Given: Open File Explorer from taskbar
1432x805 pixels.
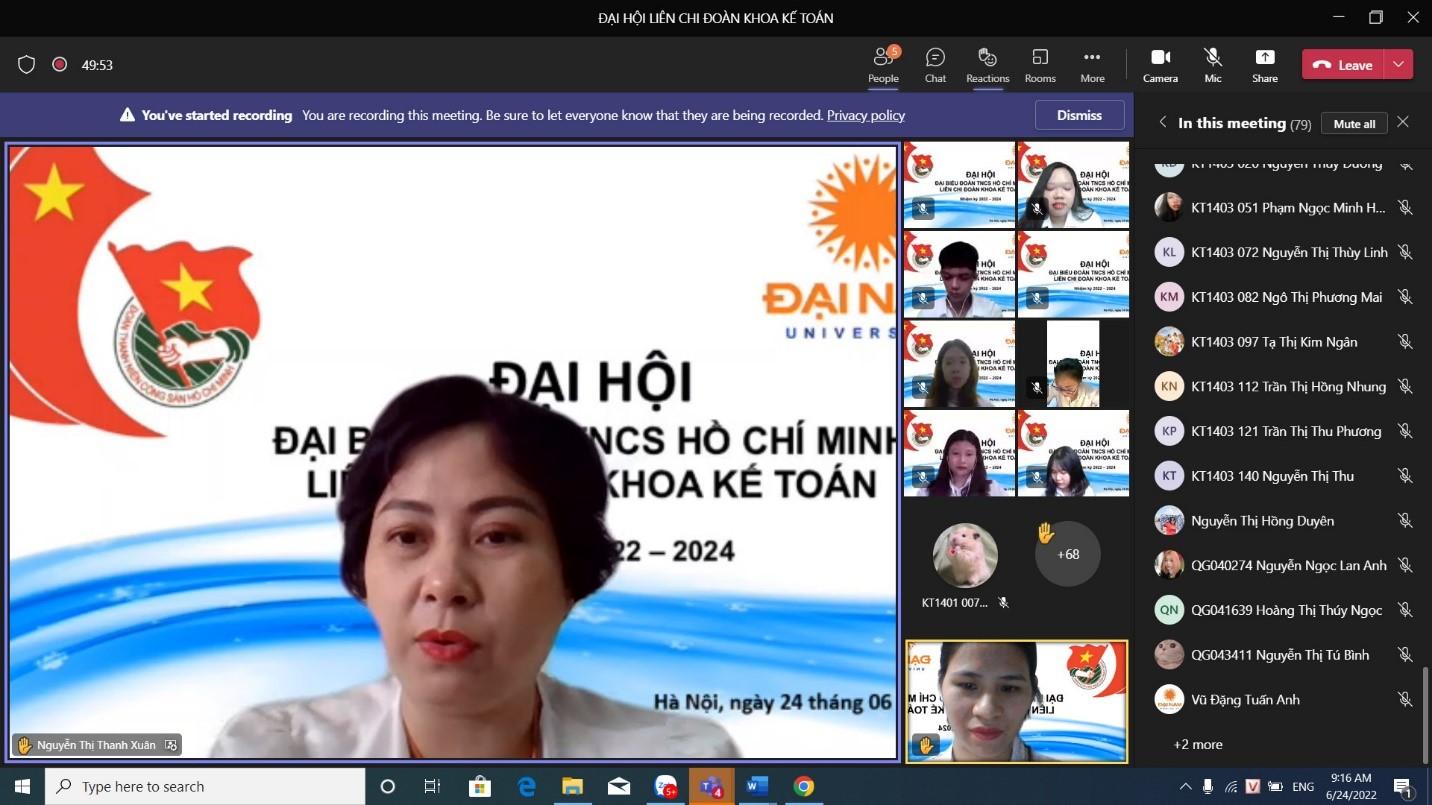Looking at the screenshot, I should pos(572,786).
